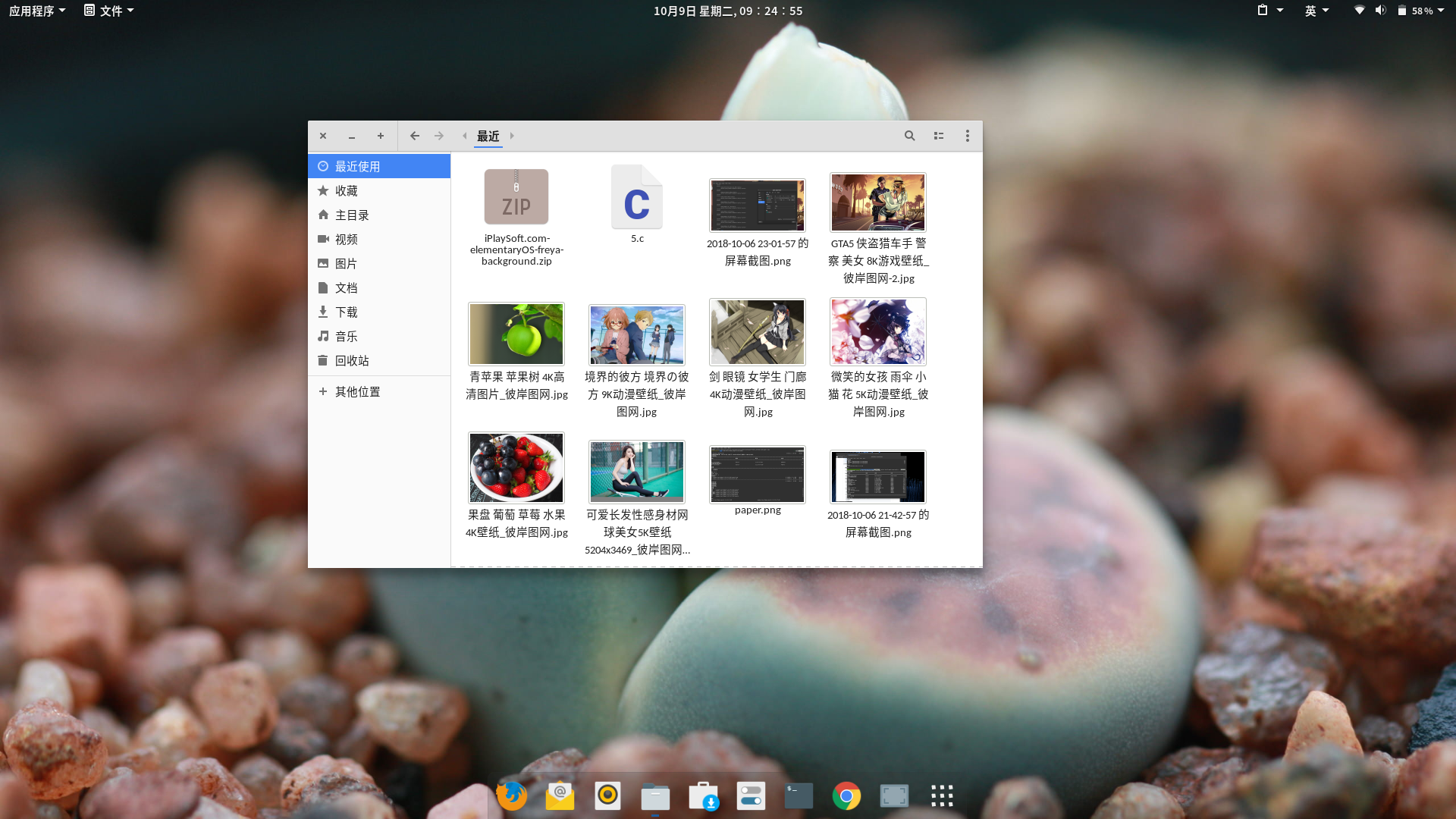Select the iPlaySoft zip archive file
The width and height of the screenshot is (1456, 819).
pyautogui.click(x=516, y=198)
